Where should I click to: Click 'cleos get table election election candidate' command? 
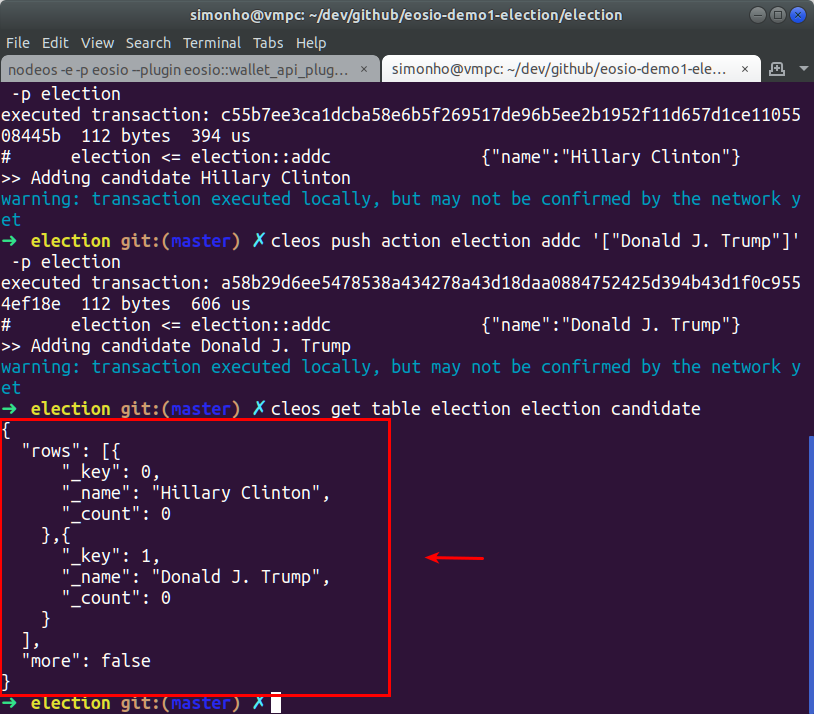click(x=485, y=409)
